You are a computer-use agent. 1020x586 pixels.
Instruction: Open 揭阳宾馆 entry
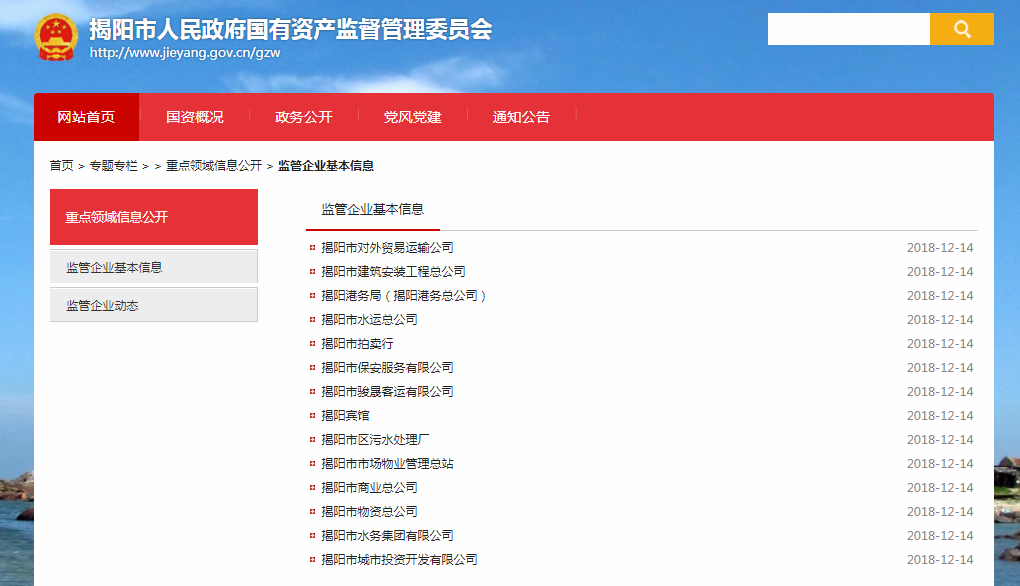[x=345, y=416]
